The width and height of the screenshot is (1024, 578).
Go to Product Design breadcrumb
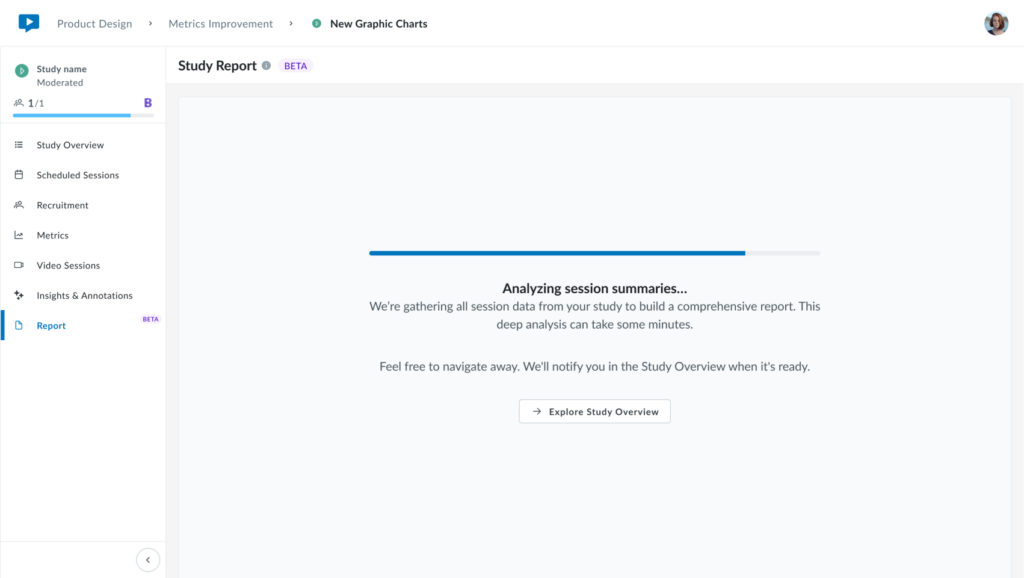tap(94, 24)
